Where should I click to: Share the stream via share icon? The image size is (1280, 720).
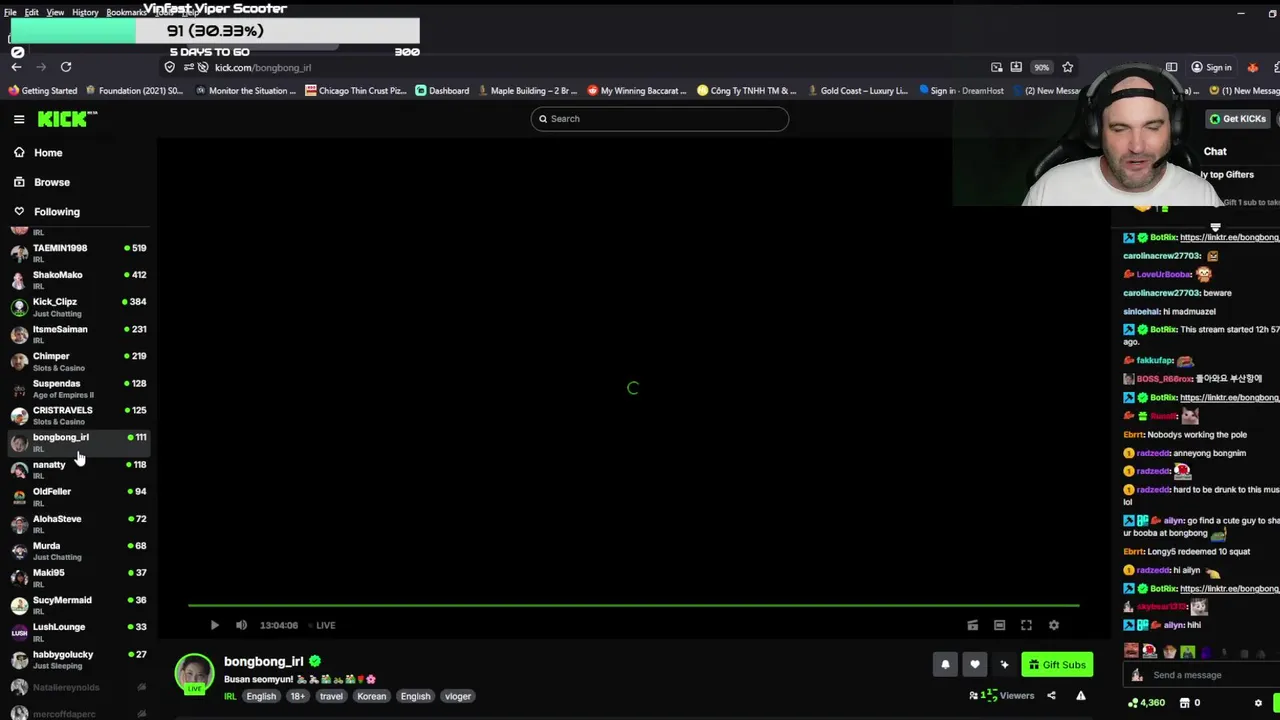(1051, 696)
